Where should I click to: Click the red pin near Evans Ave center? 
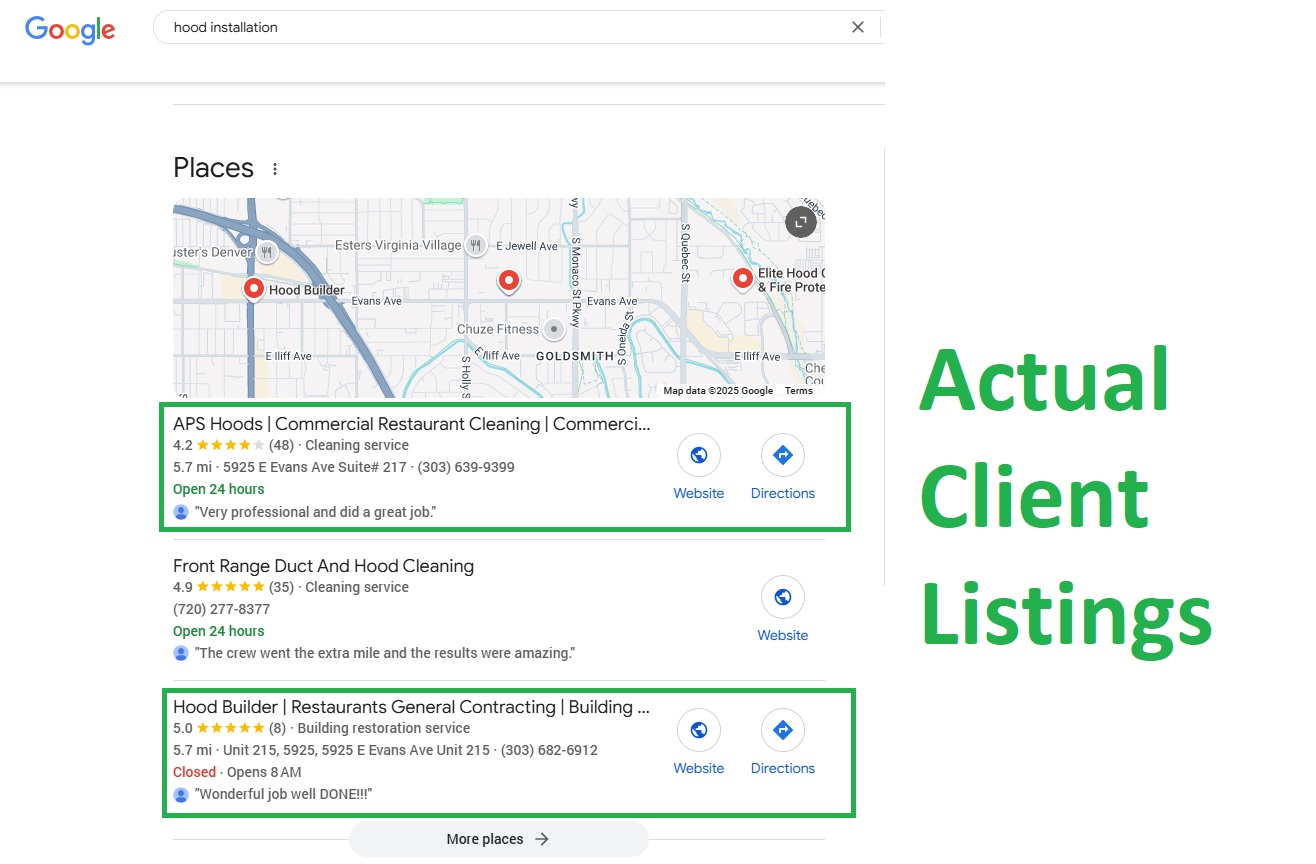point(509,282)
